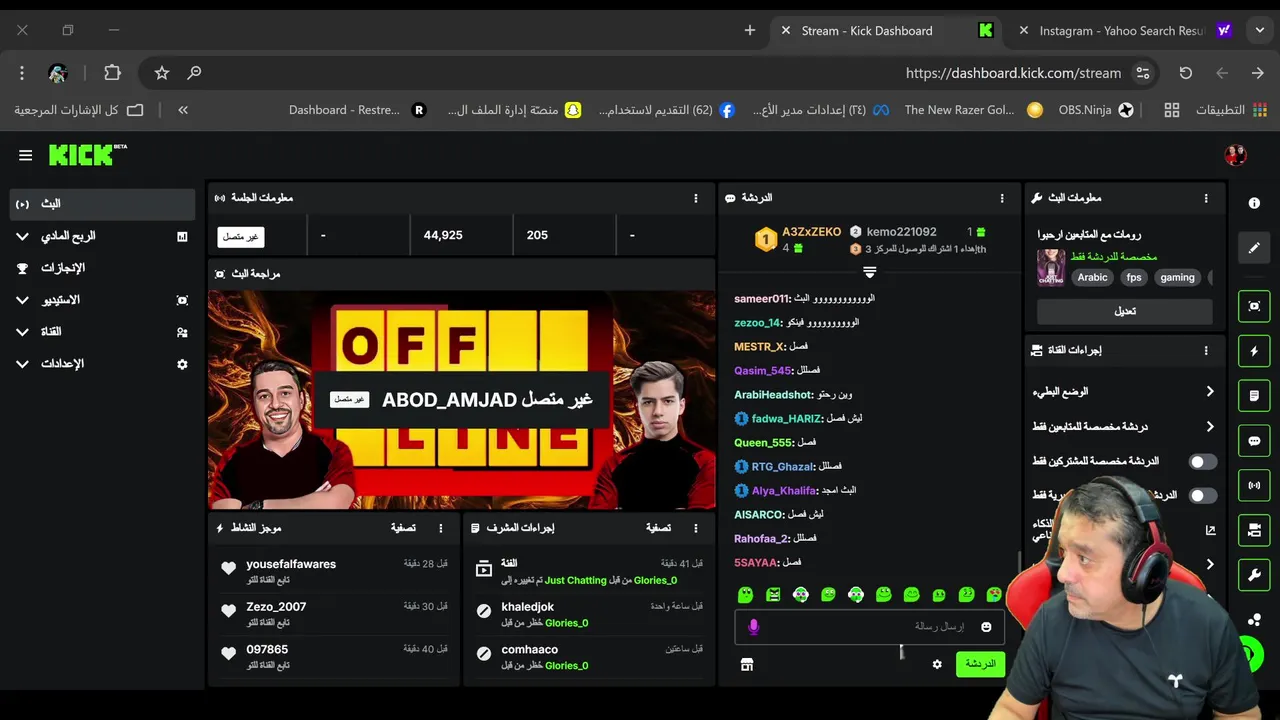Viewport: 1280px width, 720px height.
Task: Click تصفية filter in activity feed
Action: [x=403, y=528]
